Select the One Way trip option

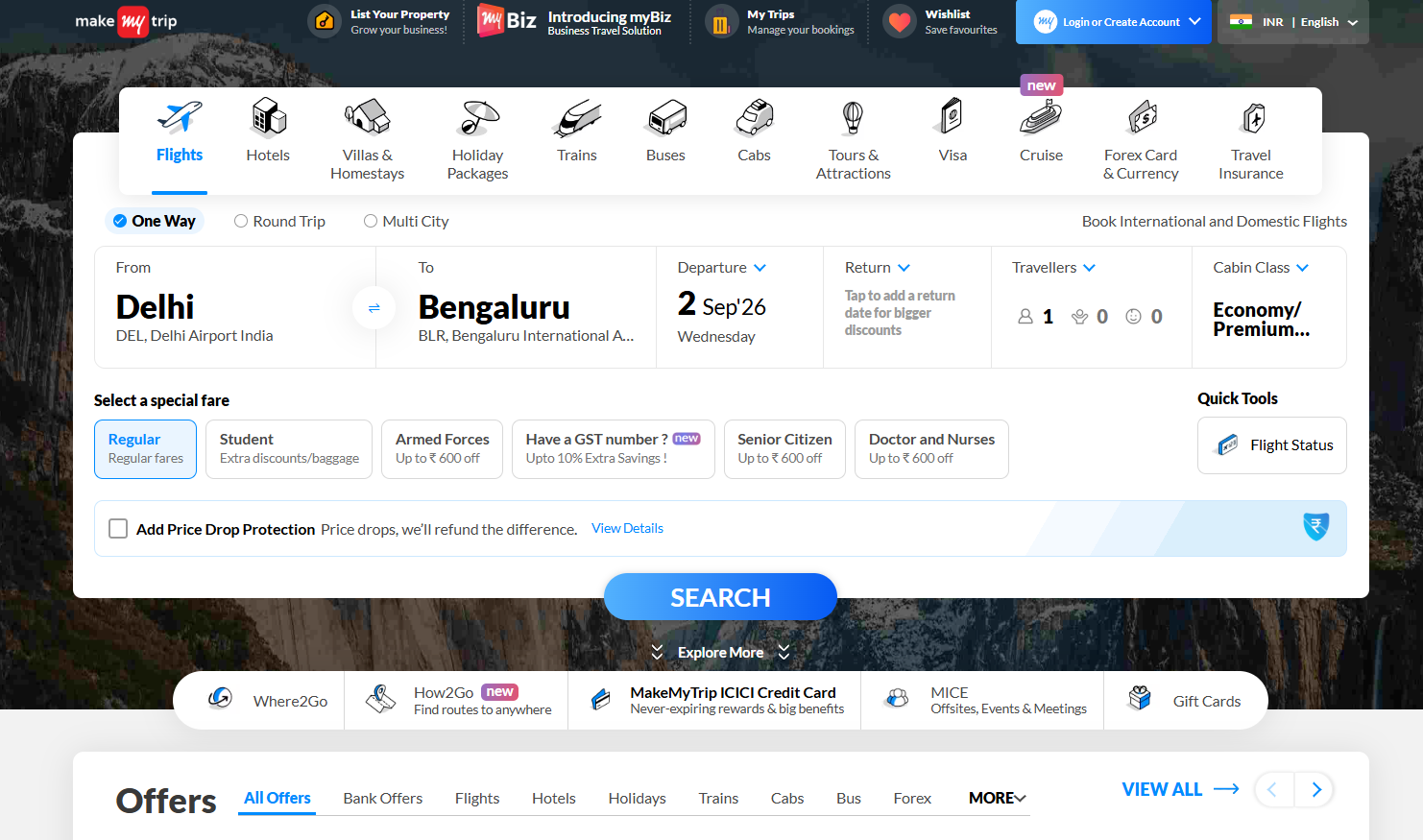point(155,221)
